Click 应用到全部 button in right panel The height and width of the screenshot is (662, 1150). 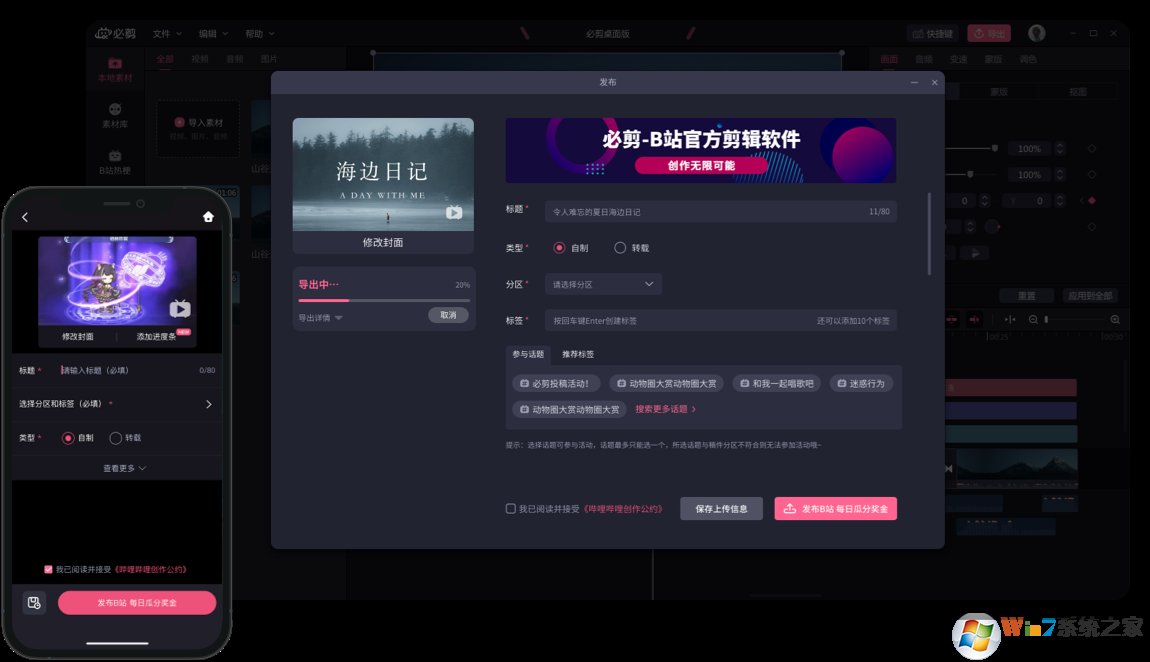pyautogui.click(x=1090, y=296)
